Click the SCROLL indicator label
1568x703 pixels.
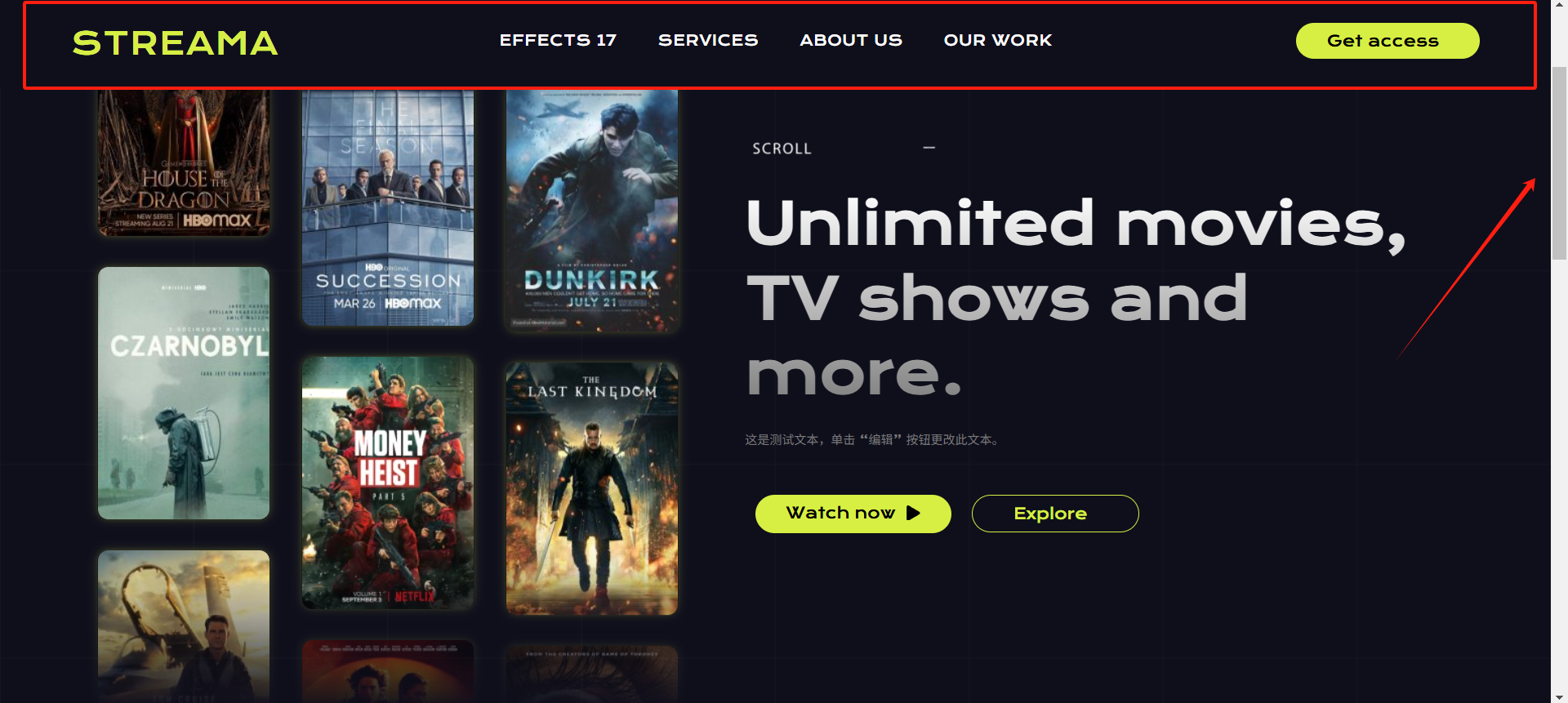(x=782, y=149)
